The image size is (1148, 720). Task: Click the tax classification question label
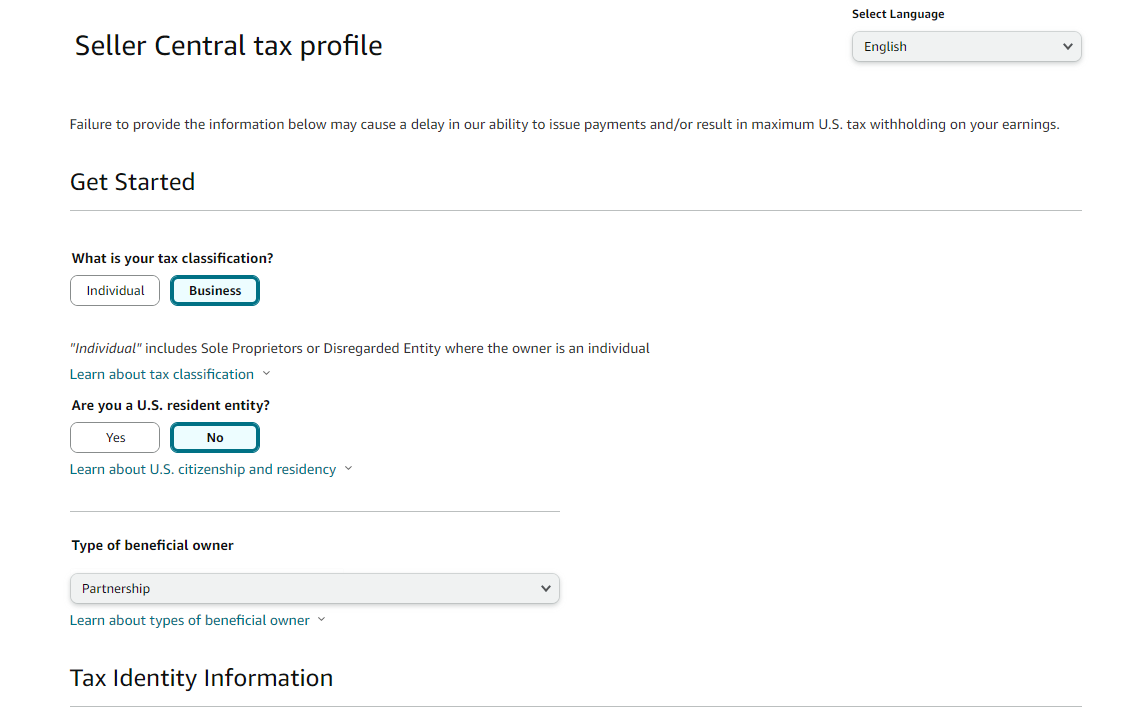coord(172,259)
